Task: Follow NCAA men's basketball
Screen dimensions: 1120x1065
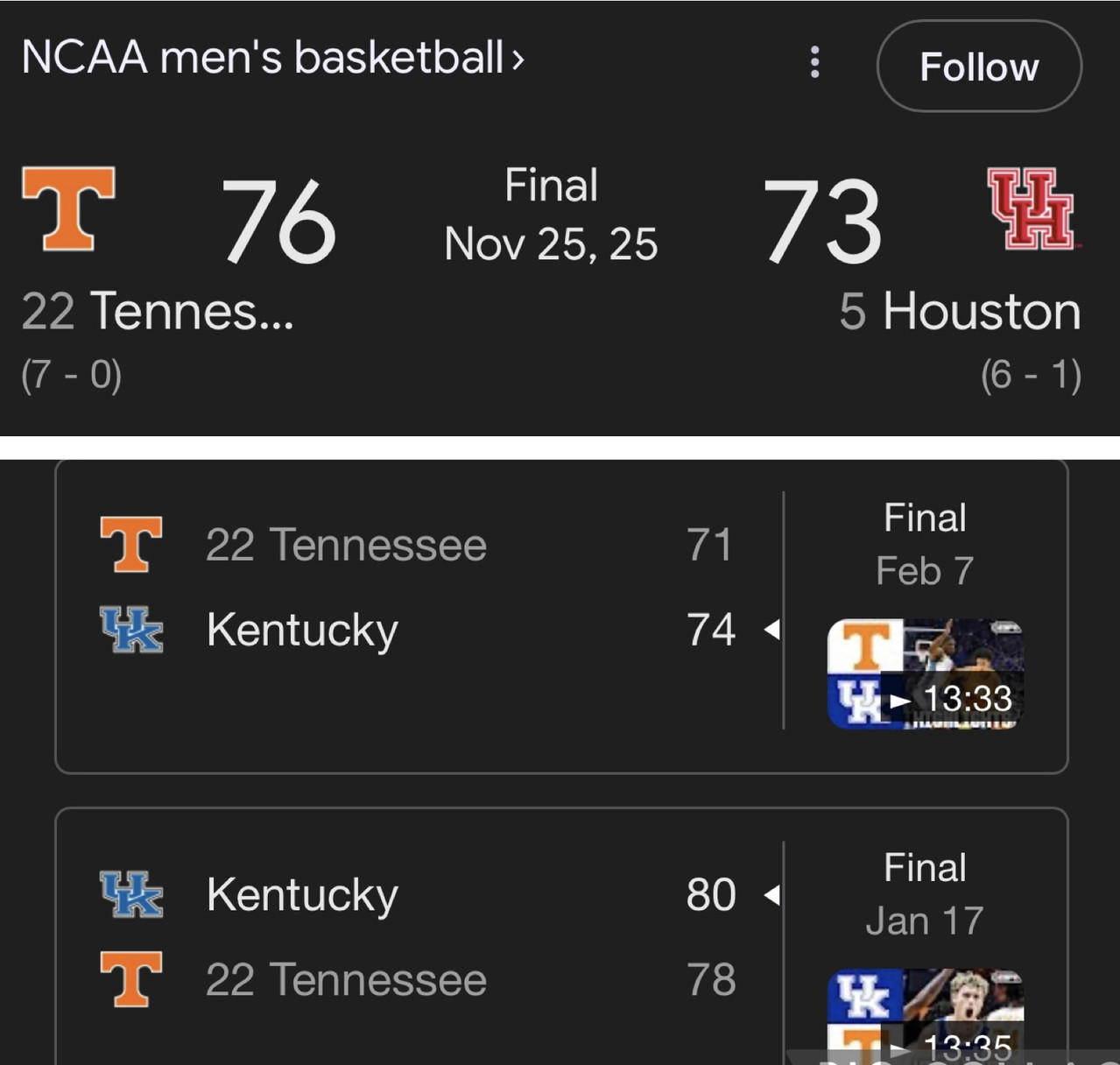Action: pos(979,67)
